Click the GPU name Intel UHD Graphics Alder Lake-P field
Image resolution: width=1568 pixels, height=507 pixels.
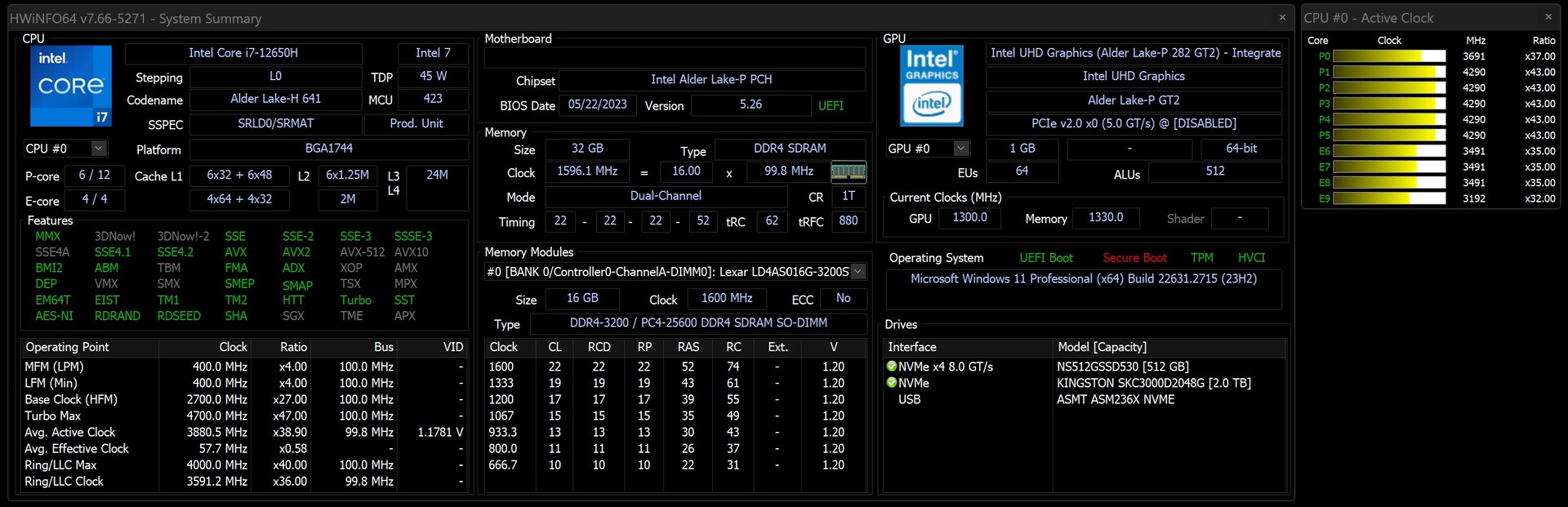click(1134, 53)
